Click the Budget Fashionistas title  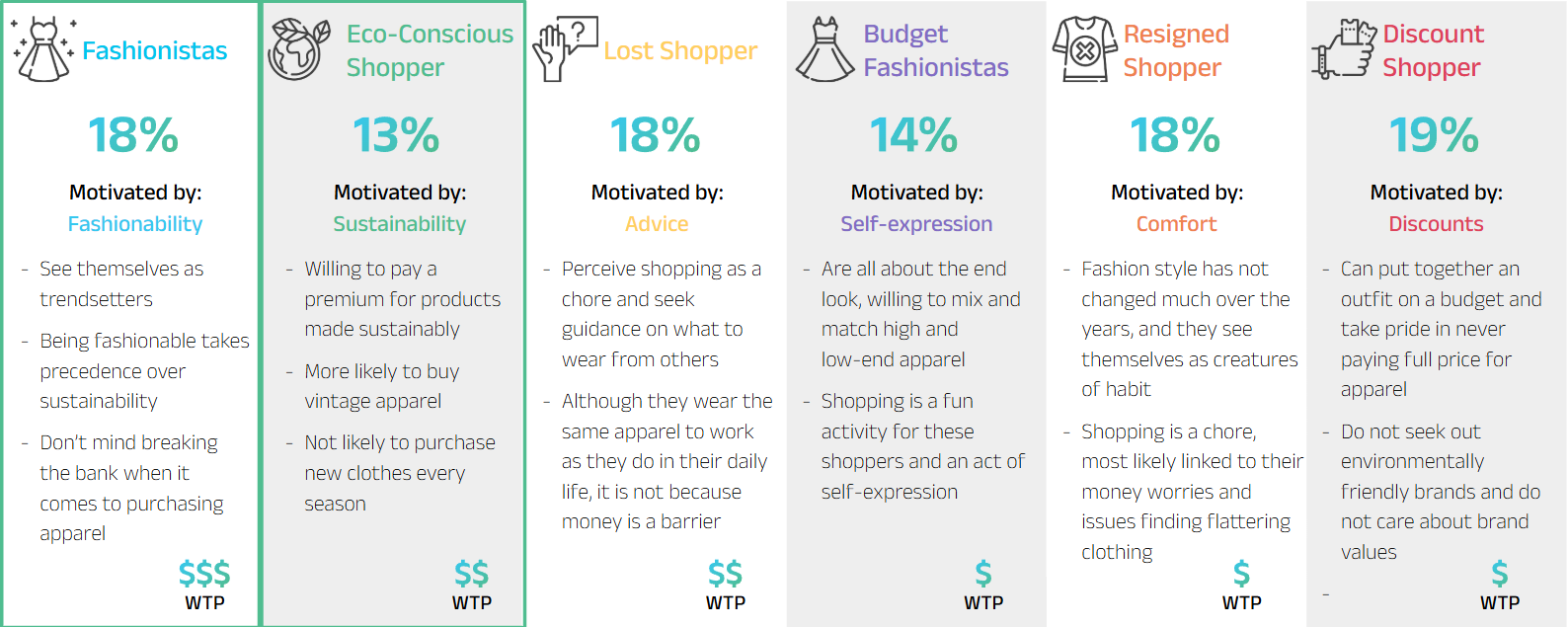(x=936, y=50)
